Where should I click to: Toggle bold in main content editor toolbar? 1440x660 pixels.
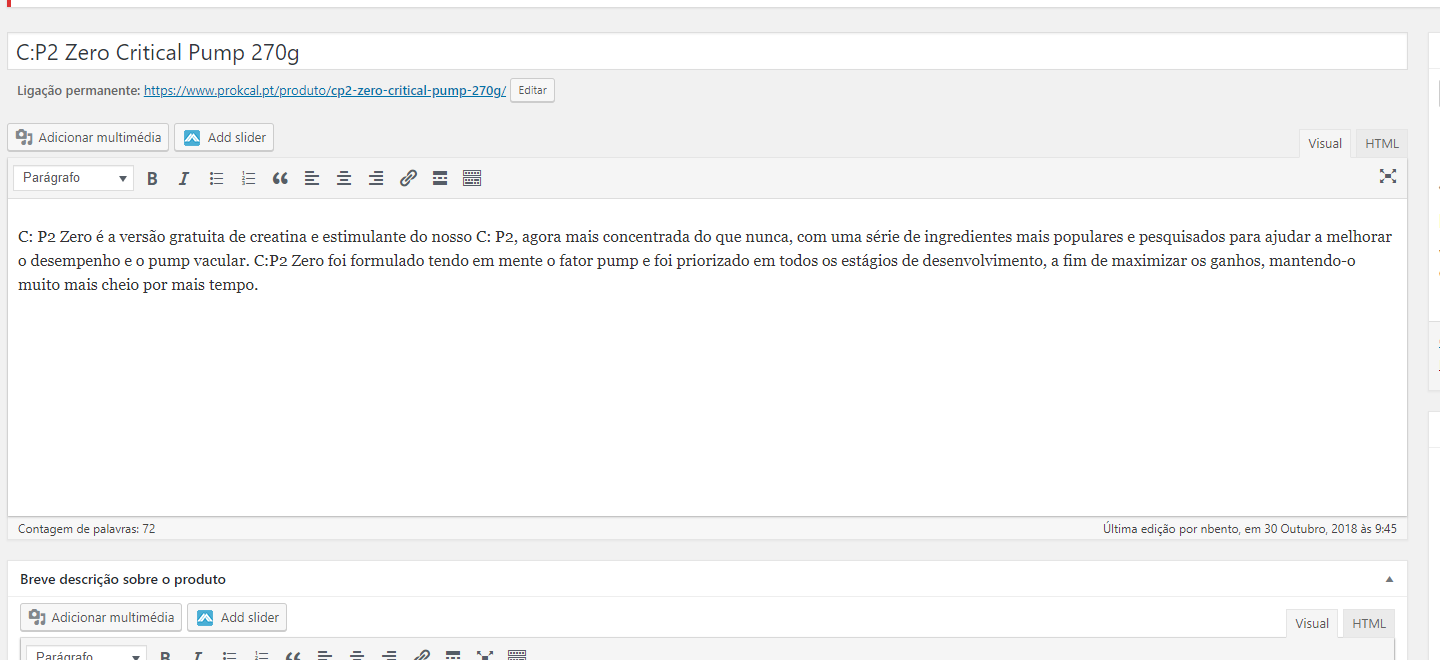(x=152, y=178)
